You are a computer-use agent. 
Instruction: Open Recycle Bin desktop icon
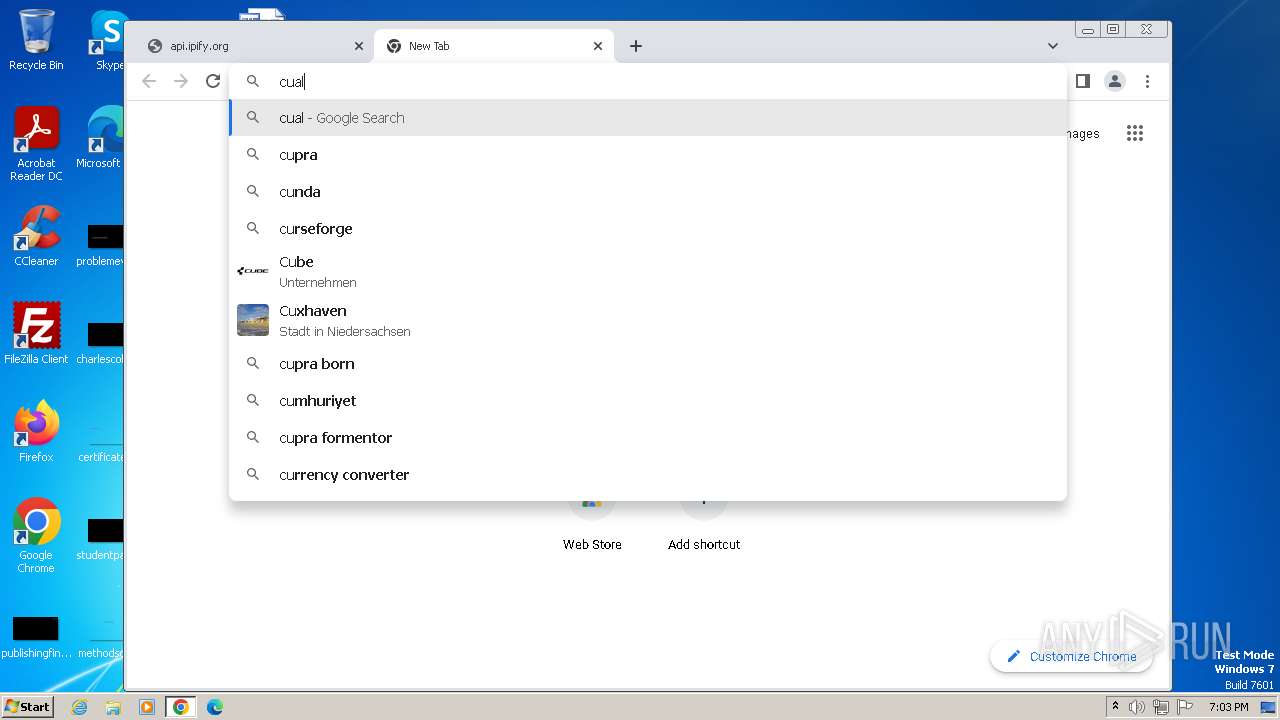36,40
